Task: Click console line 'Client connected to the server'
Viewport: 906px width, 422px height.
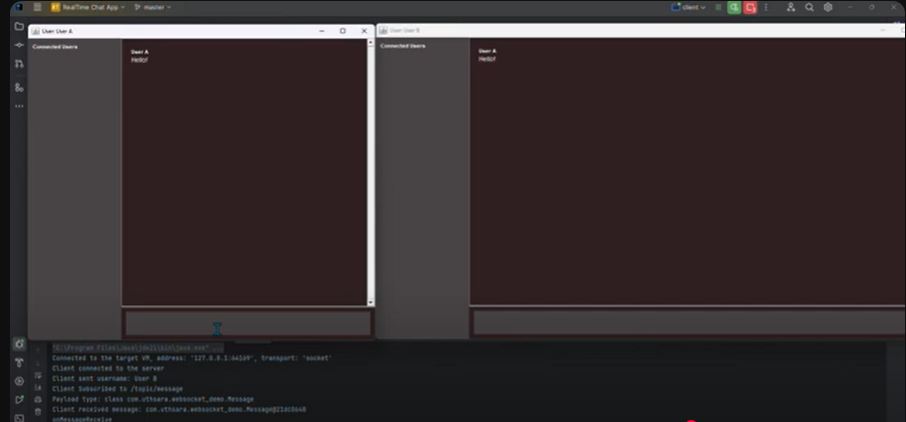Action: pyautogui.click(x=108, y=368)
